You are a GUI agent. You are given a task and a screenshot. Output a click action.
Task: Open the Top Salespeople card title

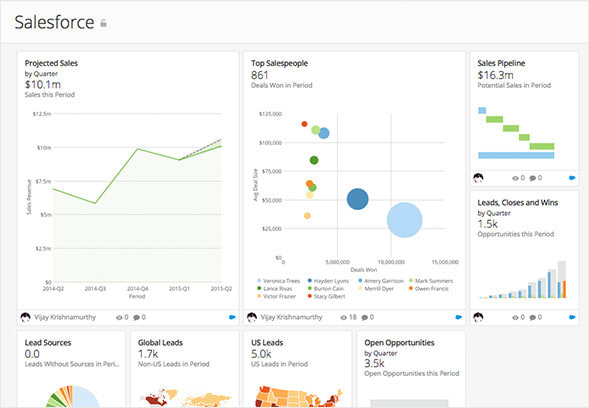pyautogui.click(x=279, y=63)
